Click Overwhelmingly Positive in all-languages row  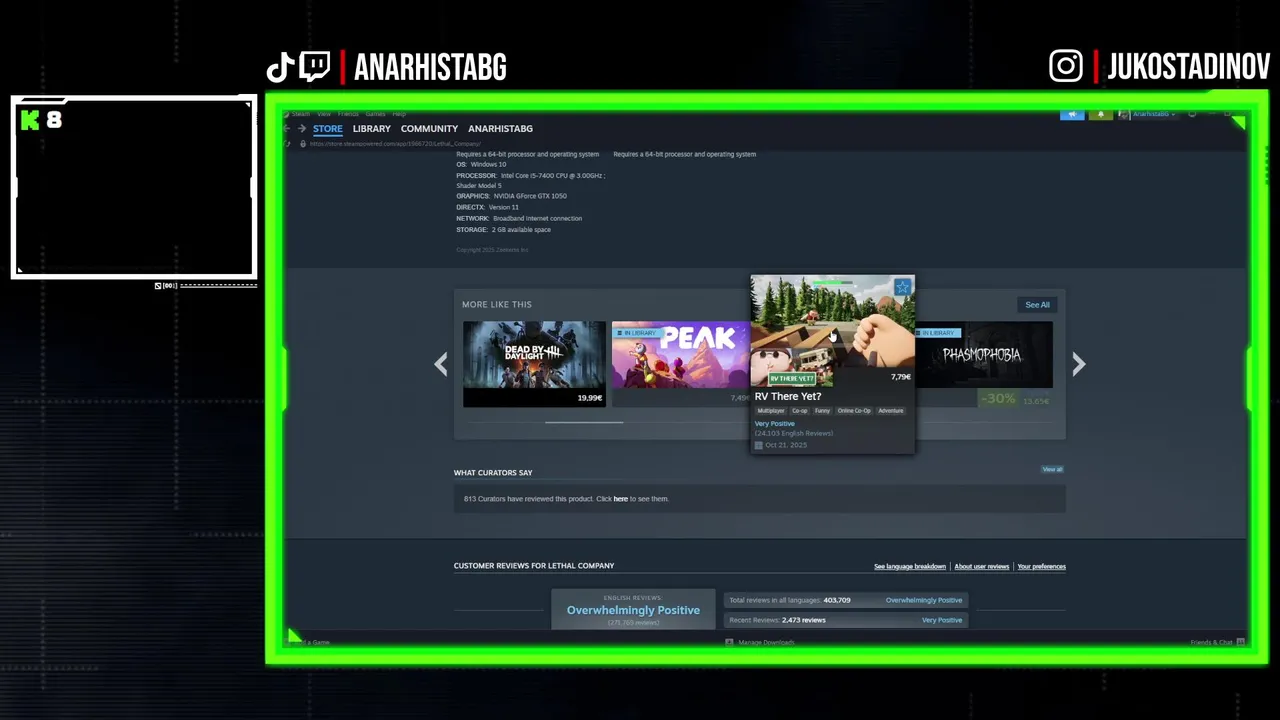click(924, 600)
